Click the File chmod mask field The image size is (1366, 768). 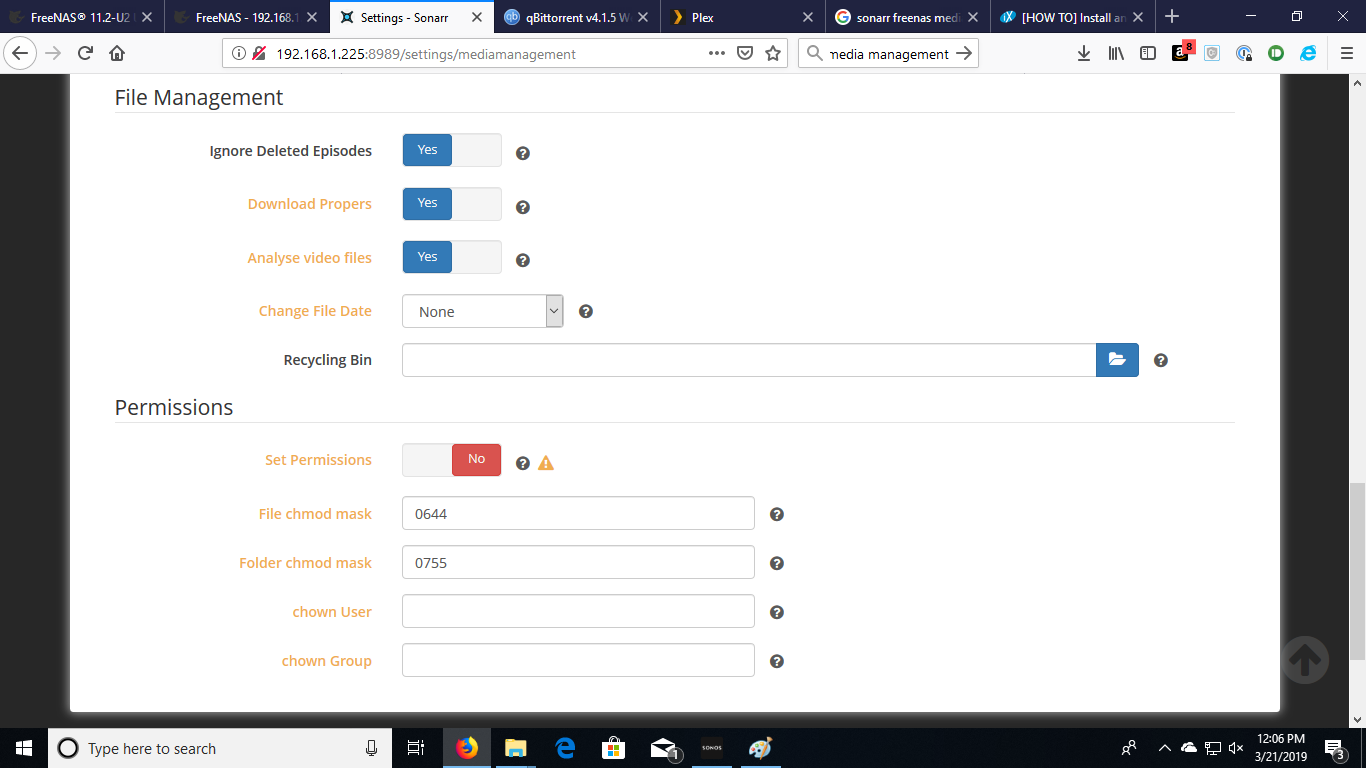(x=578, y=513)
